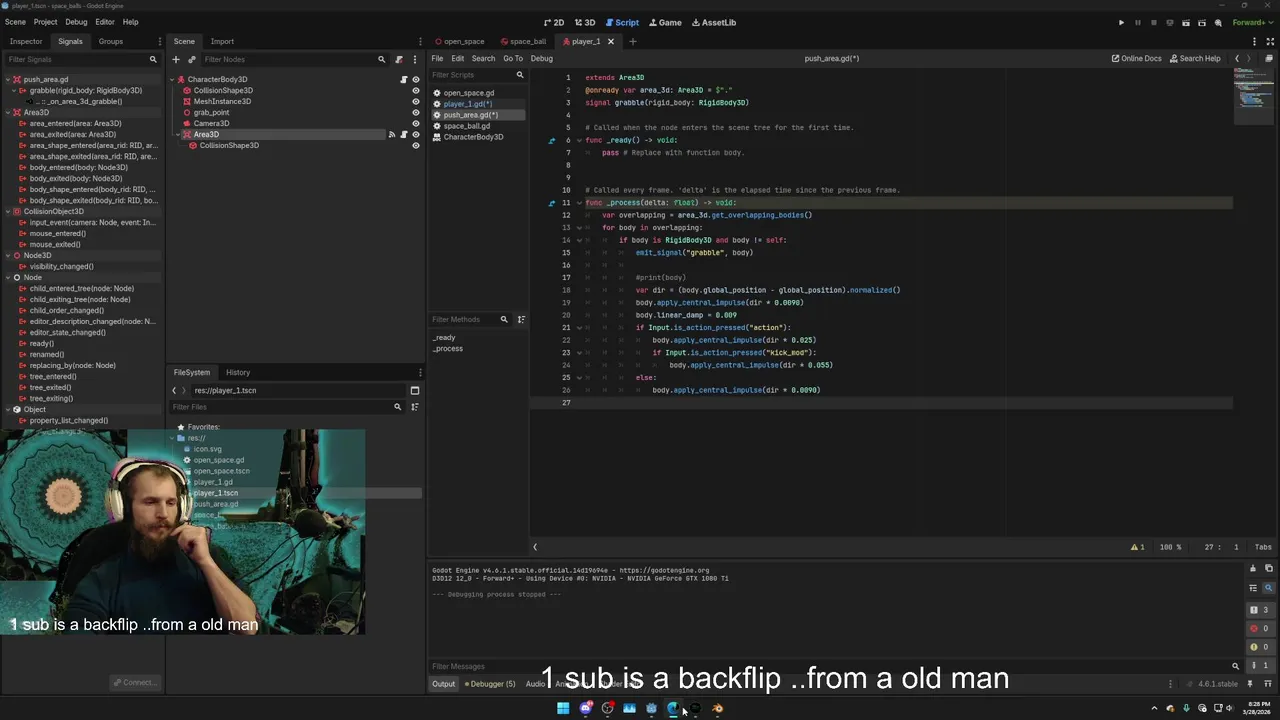
Task: Toggle FileSystem split mode icon
Action: (415, 390)
